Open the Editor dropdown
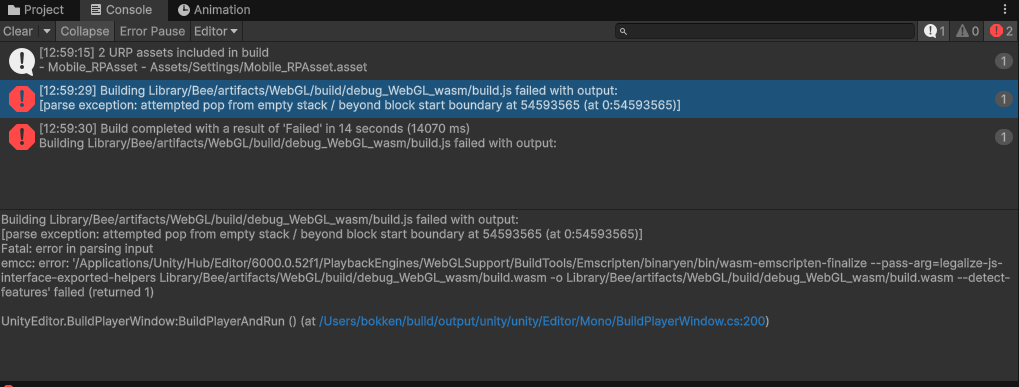This screenshot has height=387, width=1019. [216, 31]
